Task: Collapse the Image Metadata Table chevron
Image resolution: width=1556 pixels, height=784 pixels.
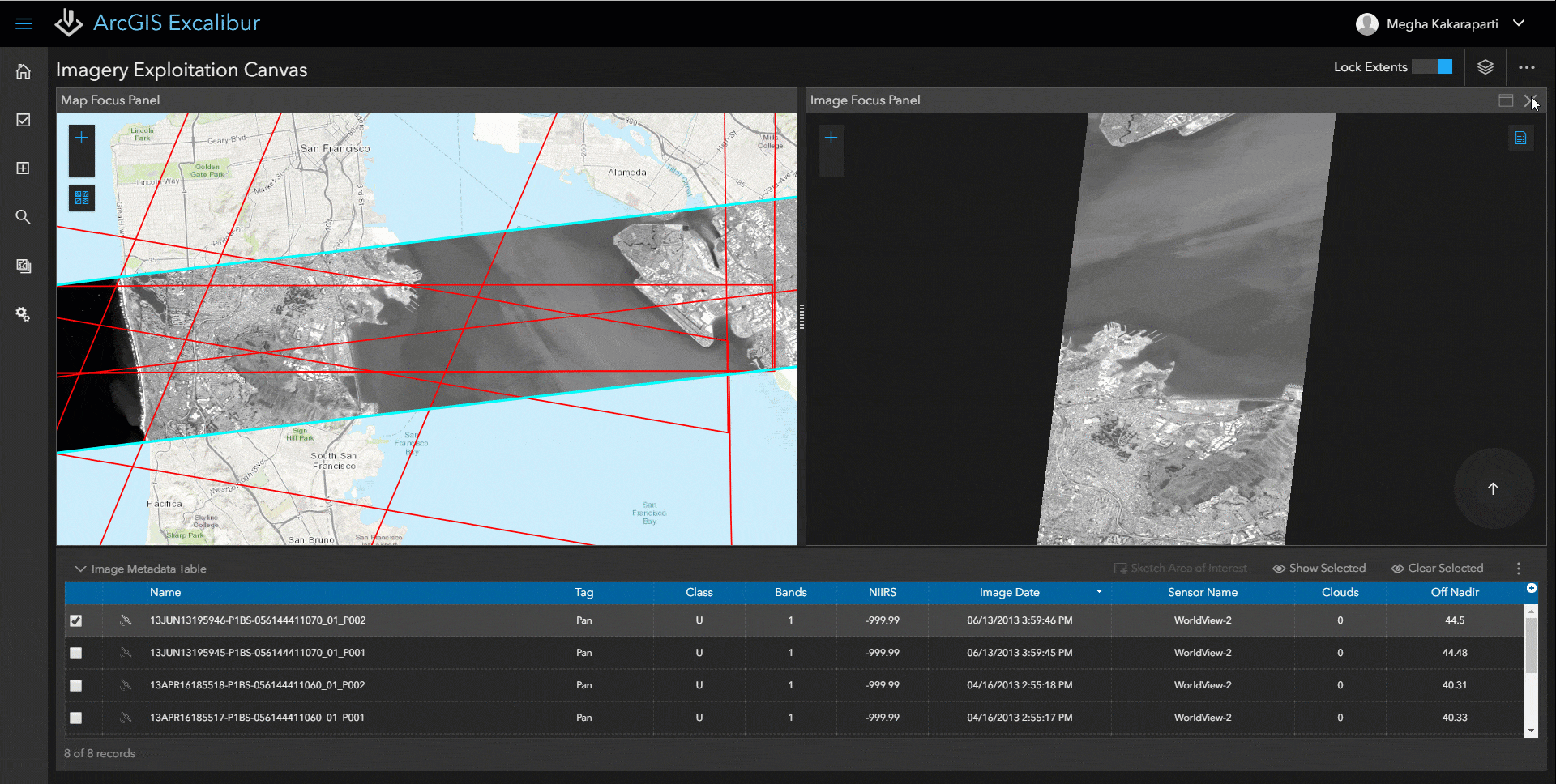Action: pyautogui.click(x=79, y=568)
